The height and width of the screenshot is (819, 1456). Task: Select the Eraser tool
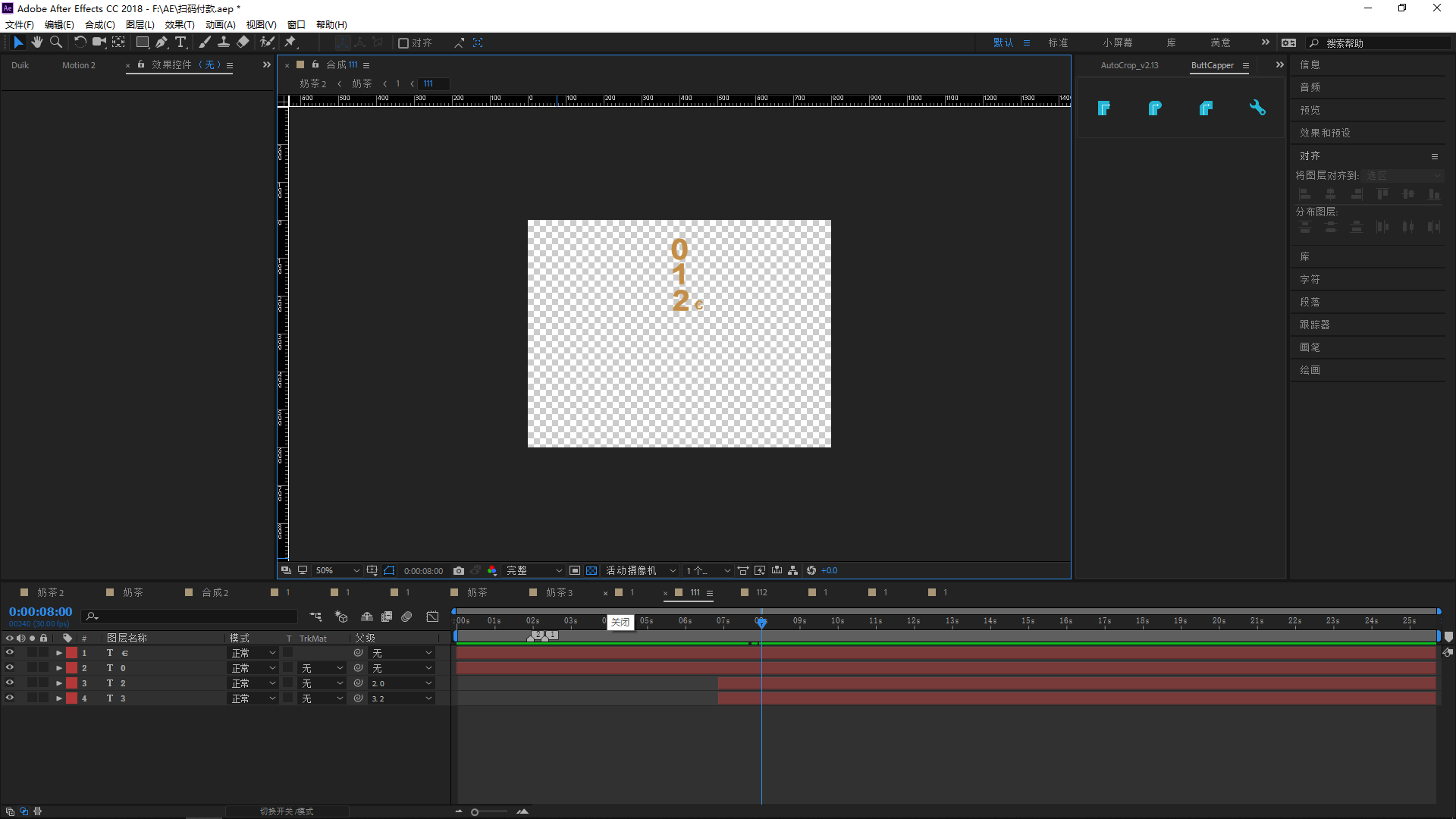tap(243, 42)
